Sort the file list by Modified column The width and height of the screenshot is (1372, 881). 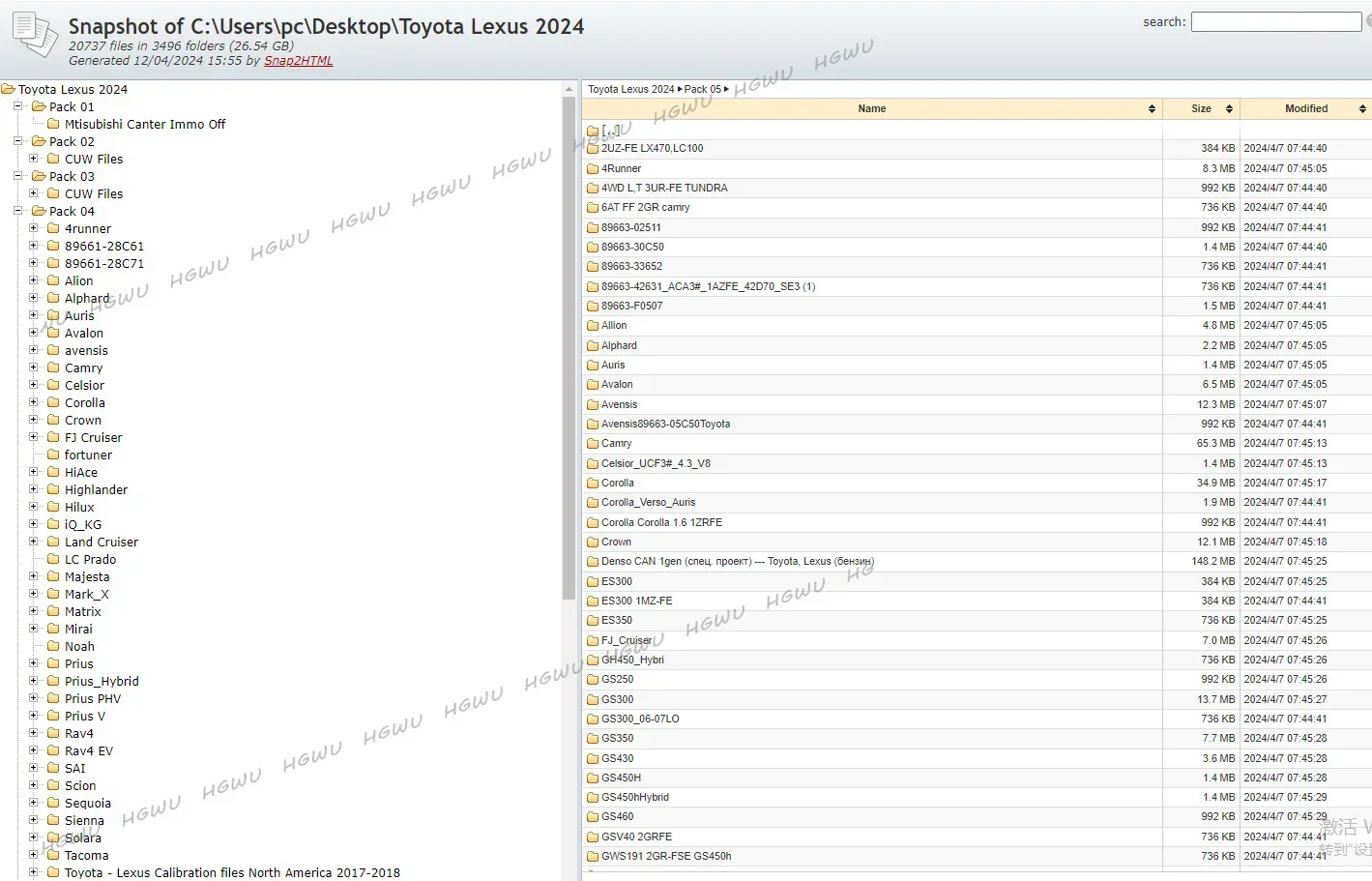pyautogui.click(x=1305, y=108)
